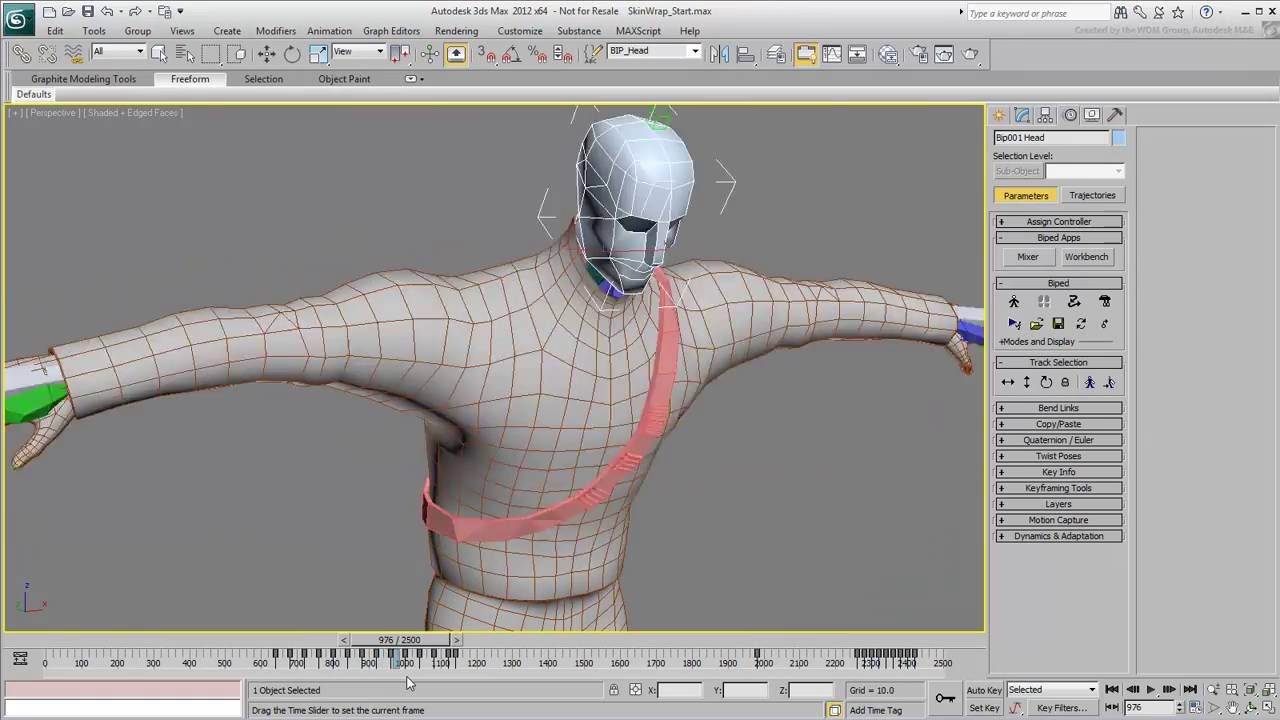Click the Save File disk icon in Biped

click(x=1058, y=324)
